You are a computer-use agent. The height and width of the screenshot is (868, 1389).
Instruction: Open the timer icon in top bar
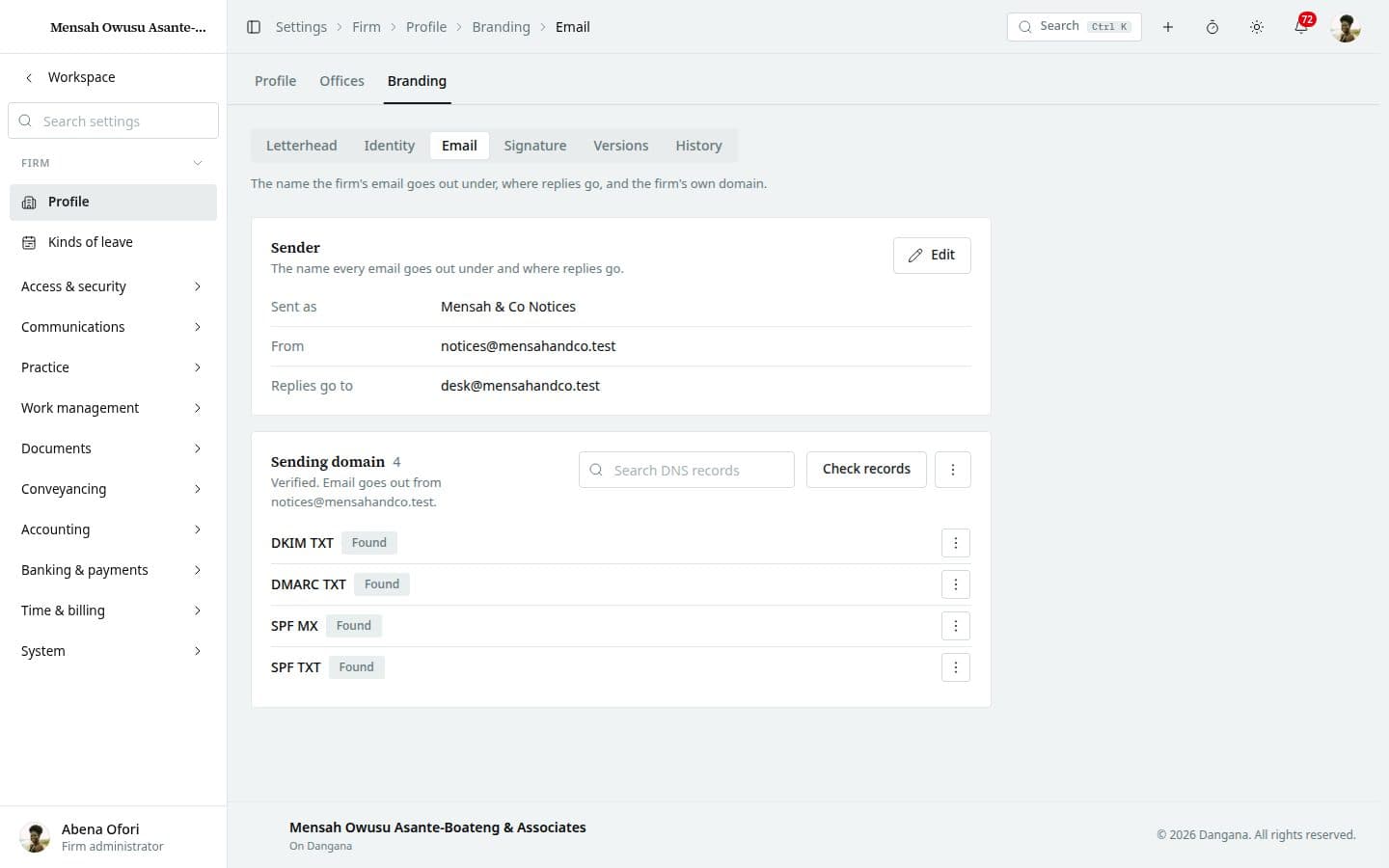(x=1212, y=27)
